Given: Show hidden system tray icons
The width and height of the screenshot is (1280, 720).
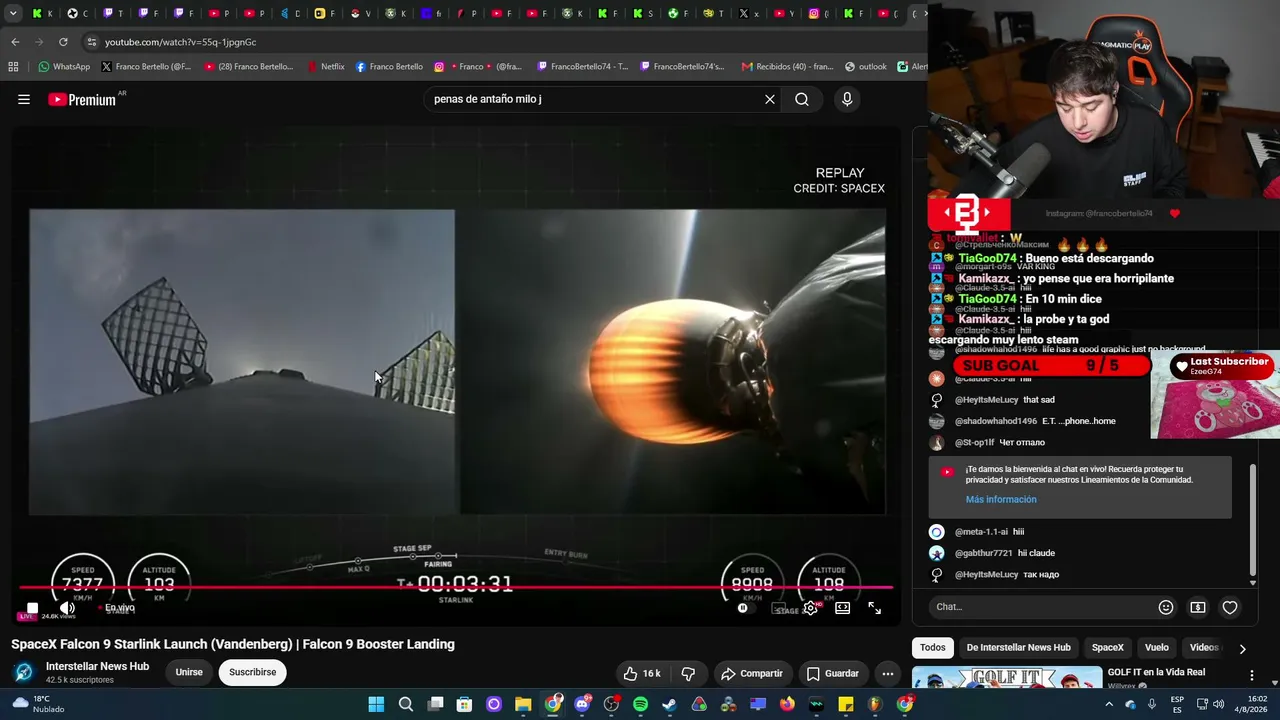Looking at the screenshot, I should point(1109,704).
